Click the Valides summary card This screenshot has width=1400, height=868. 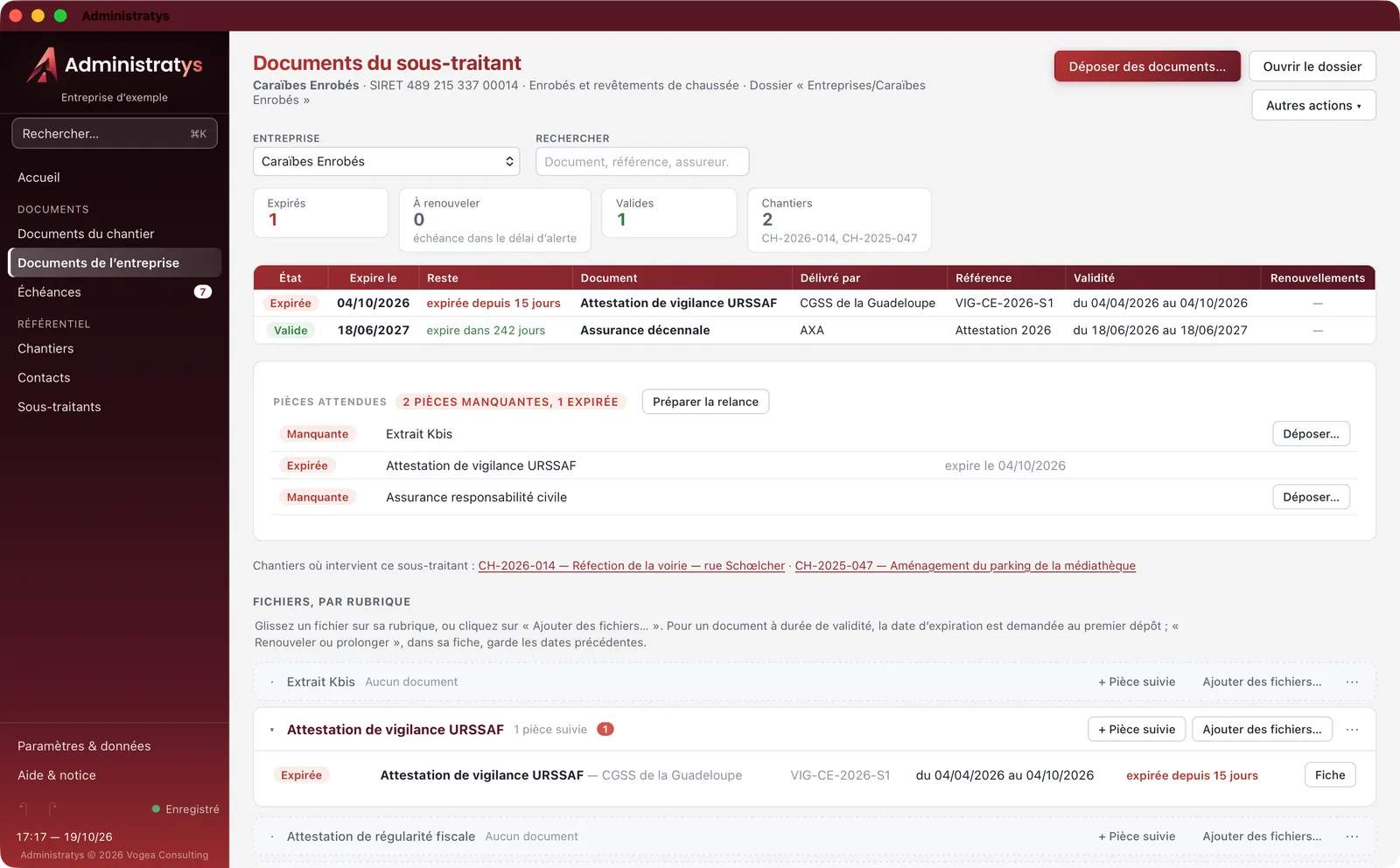(x=669, y=213)
